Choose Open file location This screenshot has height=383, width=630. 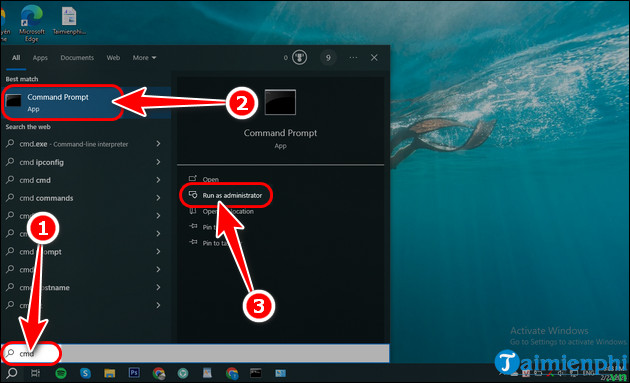222,211
